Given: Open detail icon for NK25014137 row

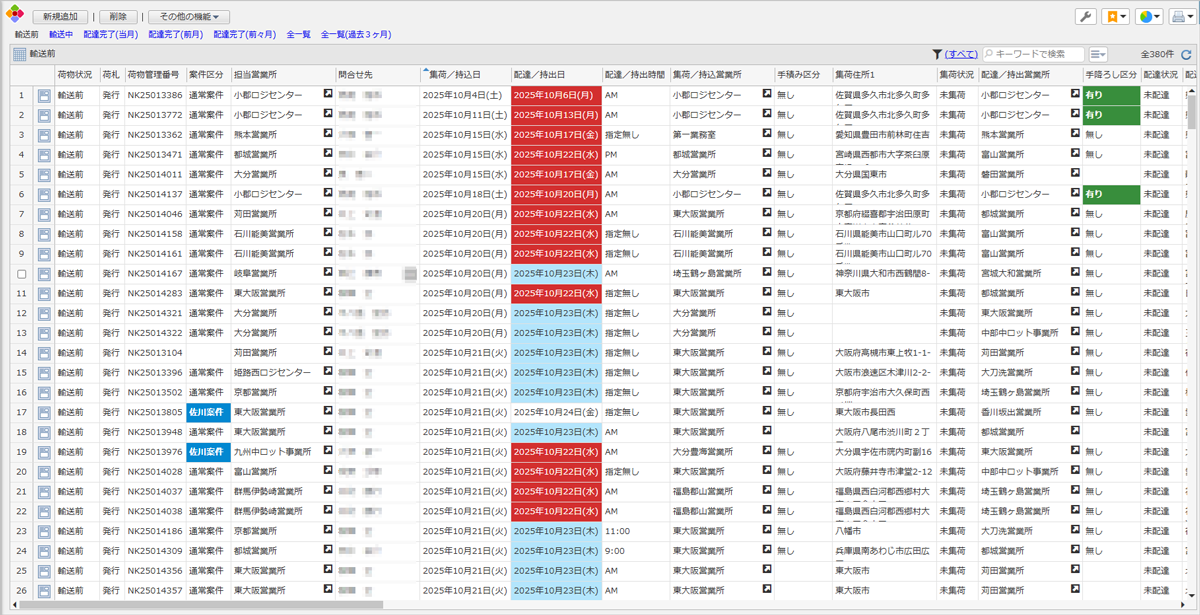Looking at the screenshot, I should pyautogui.click(x=44, y=195).
